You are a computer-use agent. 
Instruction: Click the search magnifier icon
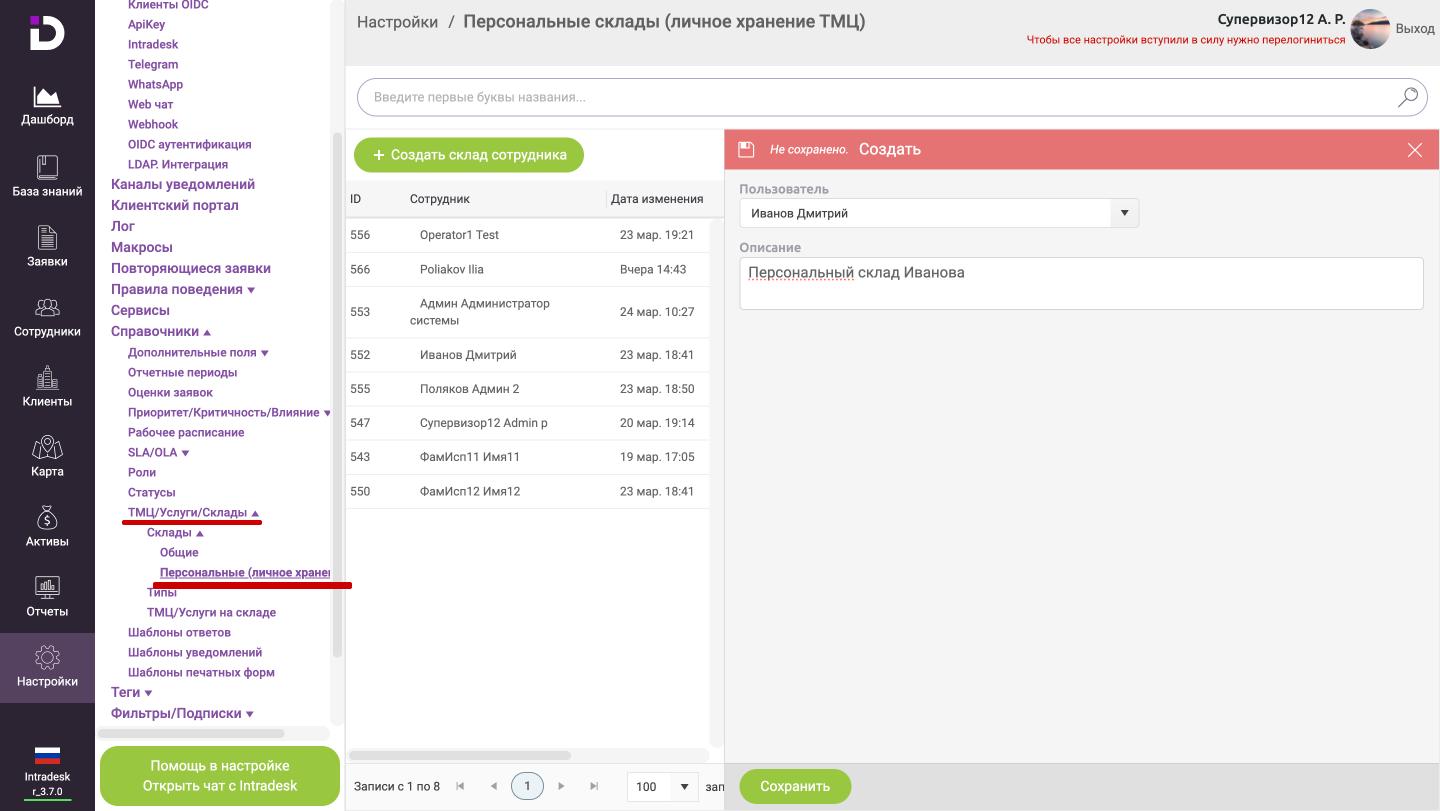(1407, 97)
